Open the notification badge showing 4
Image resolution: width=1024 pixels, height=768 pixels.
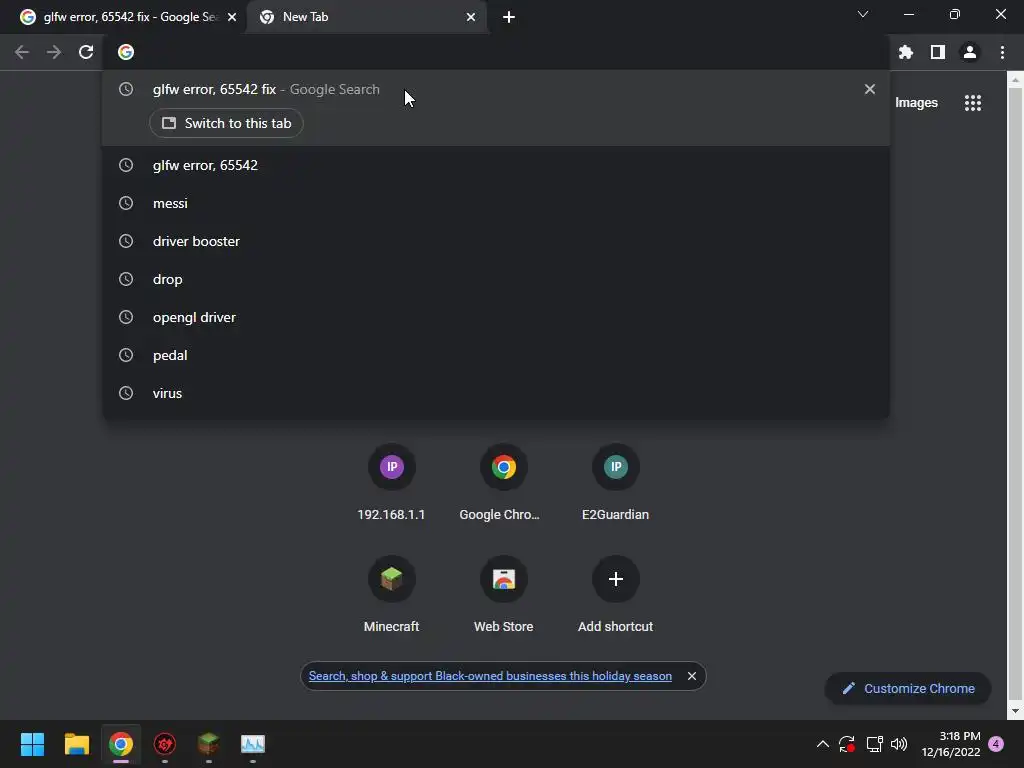[996, 744]
